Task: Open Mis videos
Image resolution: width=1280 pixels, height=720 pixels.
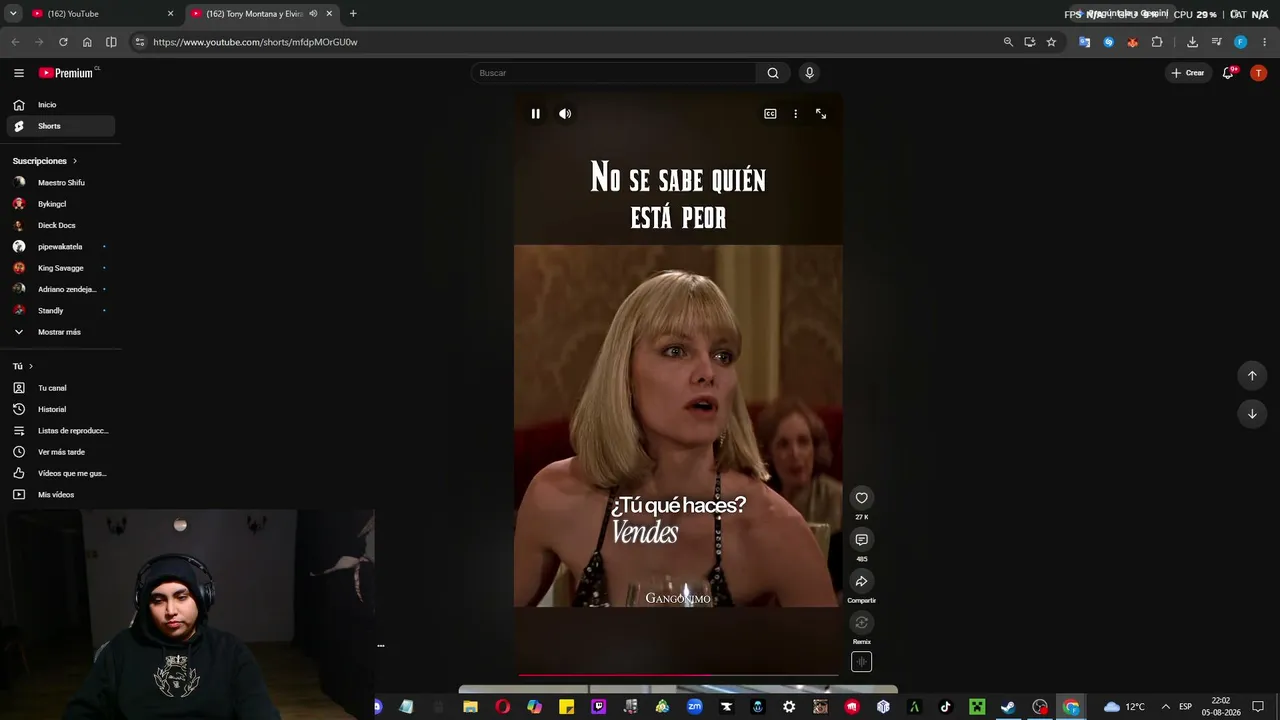Action: (x=61, y=495)
